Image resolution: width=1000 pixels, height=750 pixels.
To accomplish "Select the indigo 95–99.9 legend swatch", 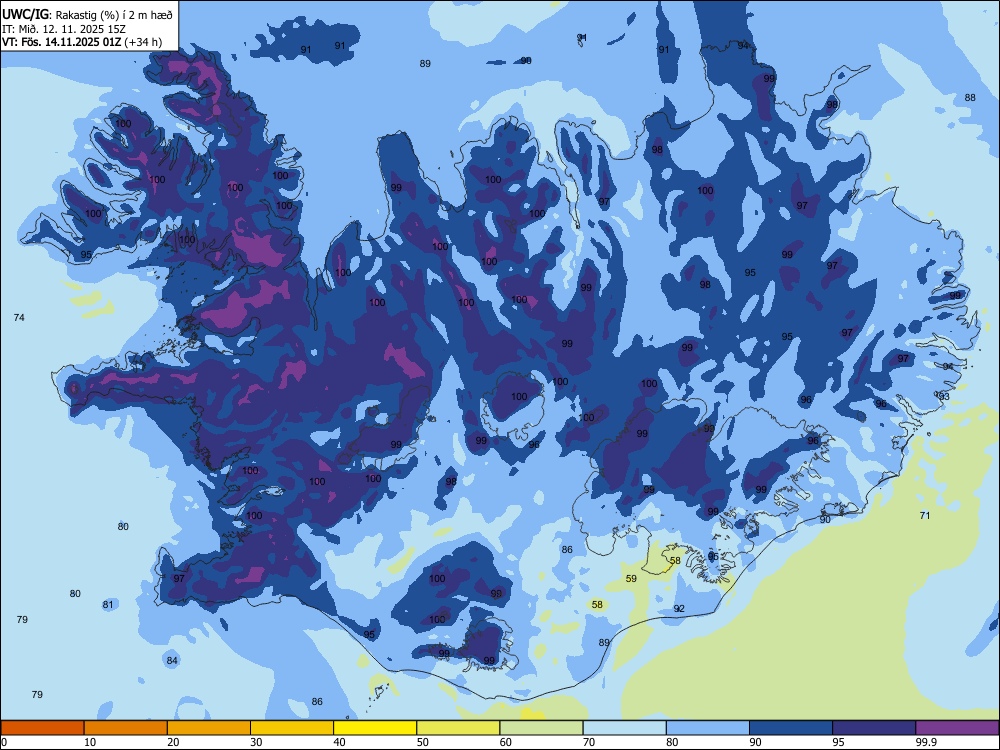I will point(874,728).
